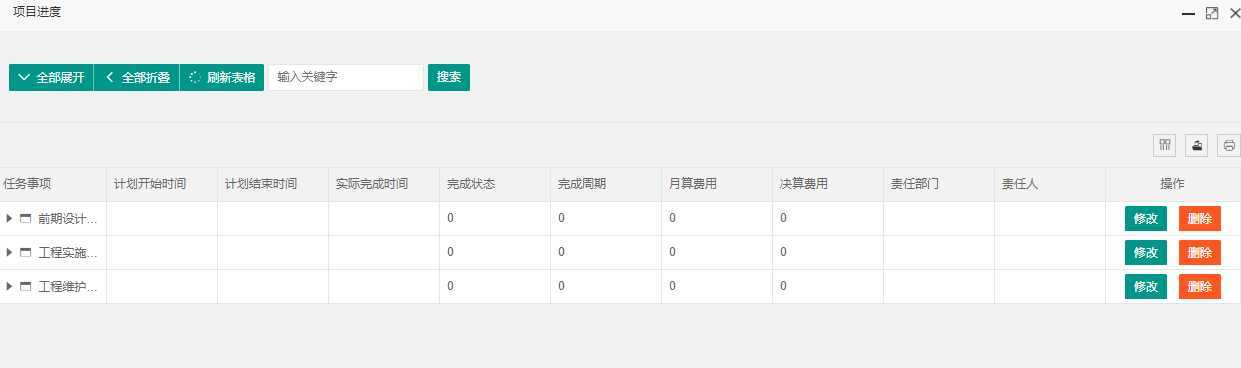Click 决算费用 value 0 in 工程实施 row

[784, 252]
